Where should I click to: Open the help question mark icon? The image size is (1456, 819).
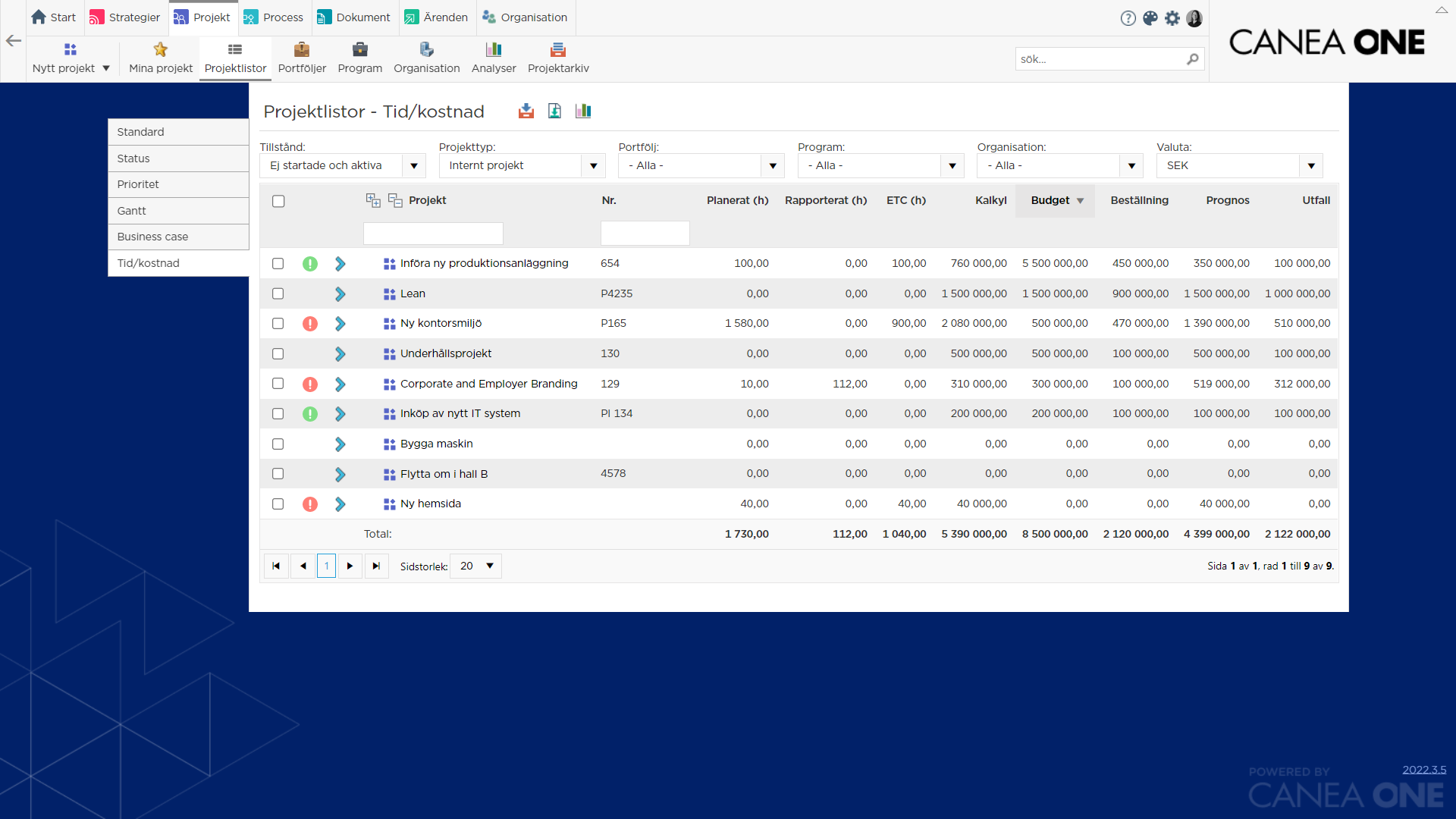coord(1128,18)
